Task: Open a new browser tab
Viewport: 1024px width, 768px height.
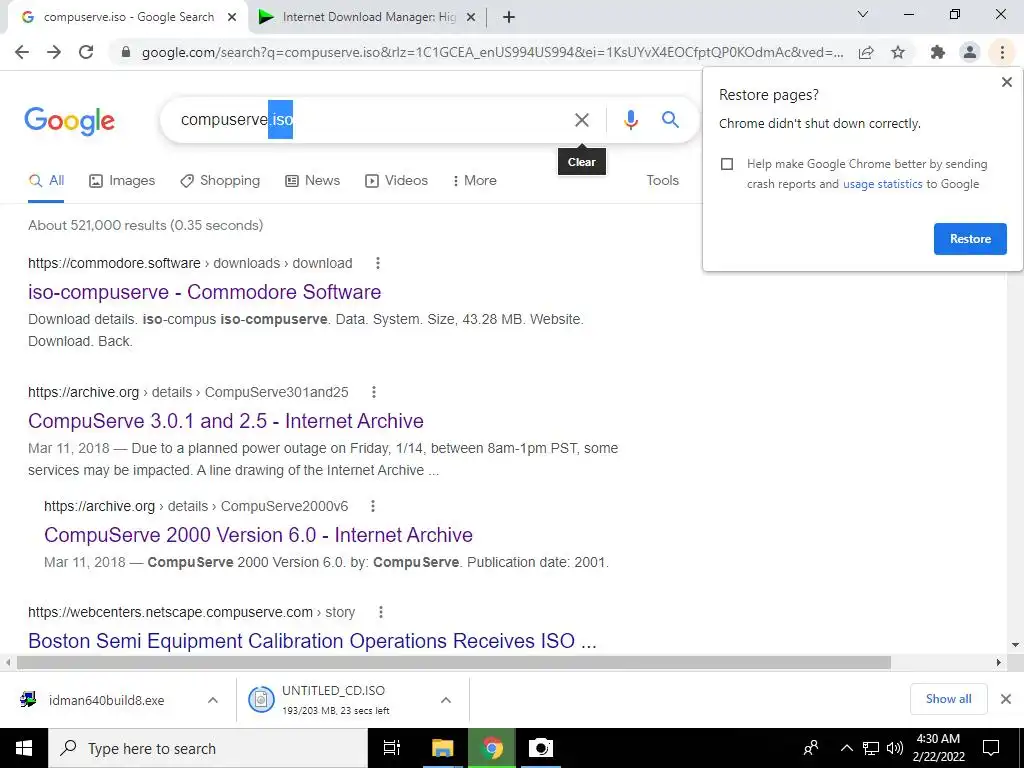Action: [x=509, y=18]
